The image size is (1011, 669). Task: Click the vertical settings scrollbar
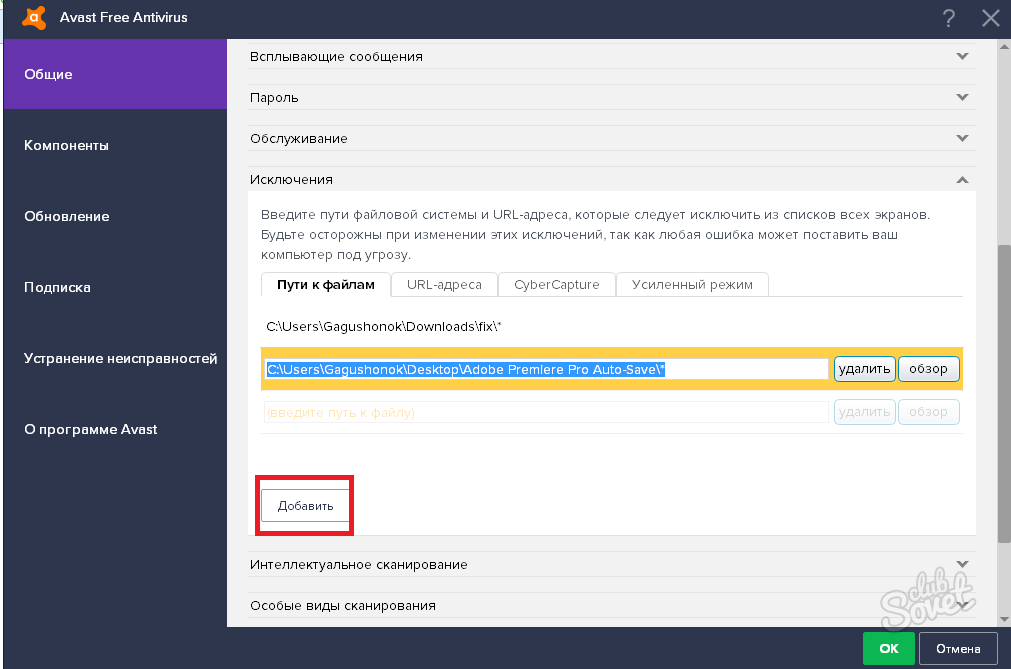(1003, 390)
